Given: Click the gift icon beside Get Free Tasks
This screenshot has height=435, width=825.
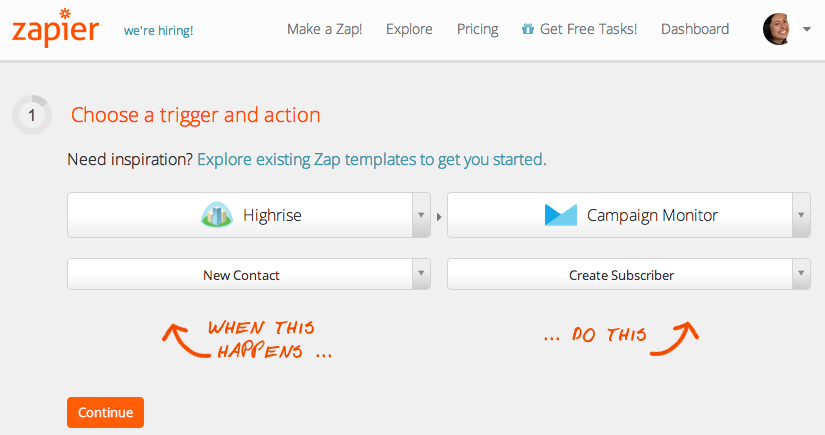Looking at the screenshot, I should pos(527,29).
